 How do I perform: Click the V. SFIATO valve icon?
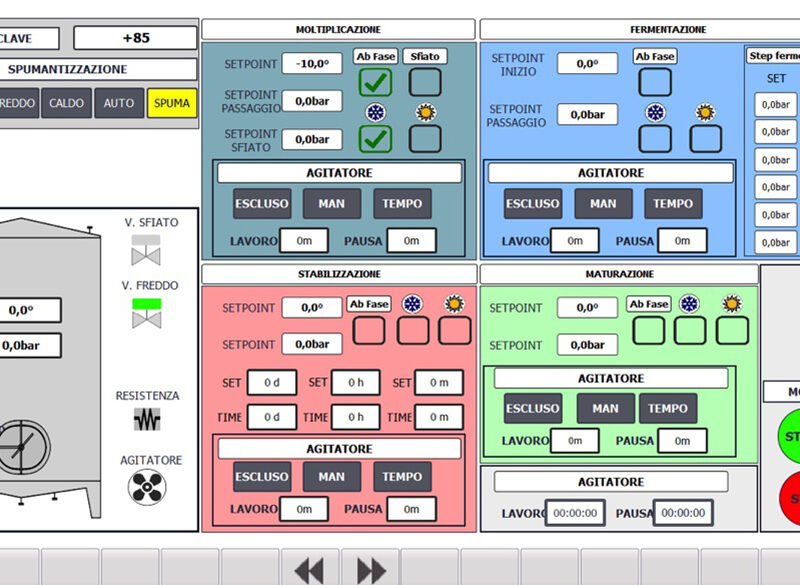[146, 250]
